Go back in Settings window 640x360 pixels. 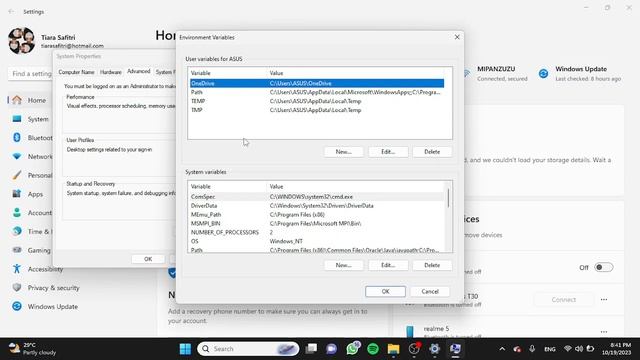click(x=11, y=12)
